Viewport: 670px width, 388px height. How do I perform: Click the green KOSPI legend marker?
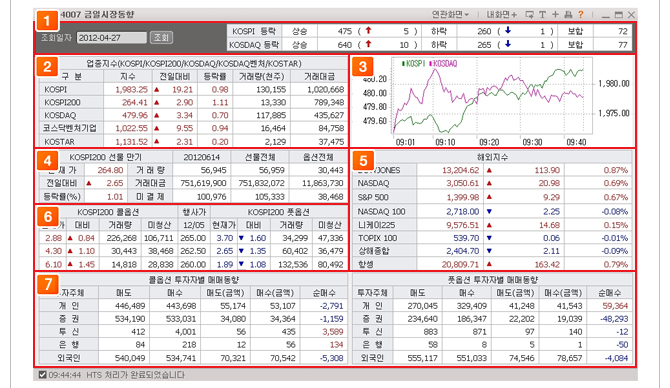click(403, 64)
